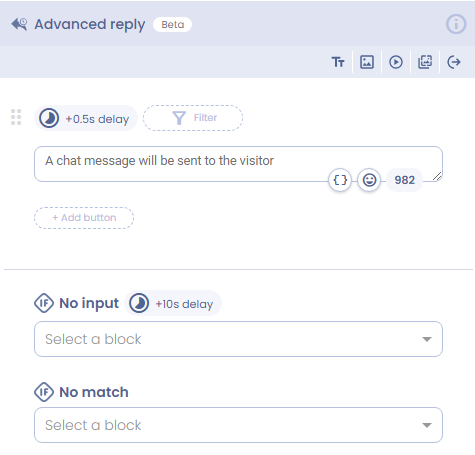Click the info icon in header
Screen dimensions: 475x455
pos(456,24)
